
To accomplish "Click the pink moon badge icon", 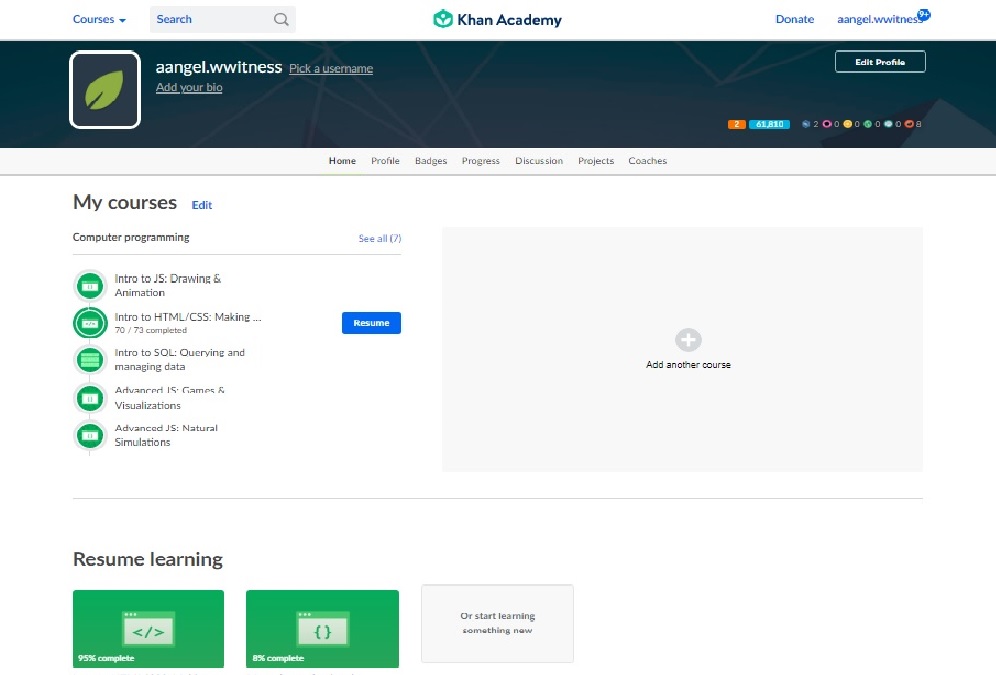I will [x=827, y=124].
